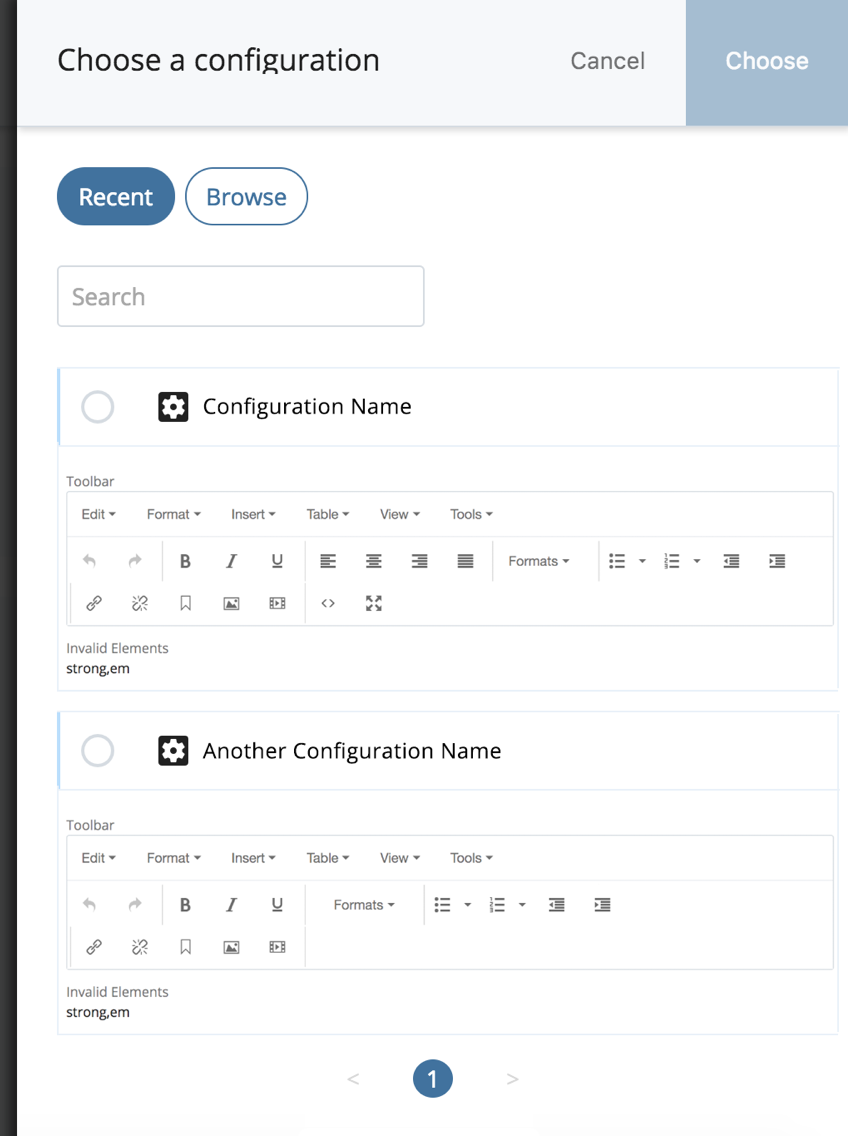Viewport: 848px width, 1136px height.
Task: Click numbered list icon in Configuration Name toolbar
Action: pyautogui.click(x=672, y=561)
